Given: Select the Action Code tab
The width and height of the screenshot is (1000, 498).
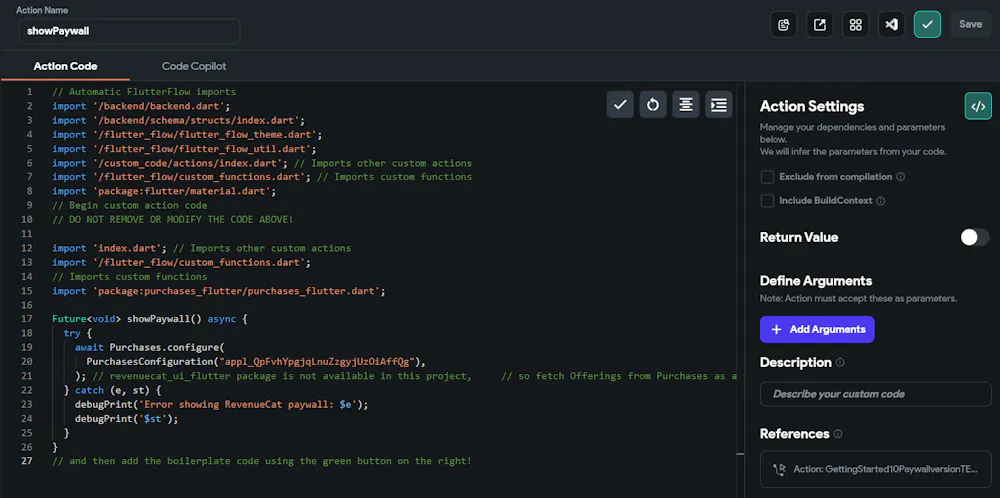Looking at the screenshot, I should [x=65, y=66].
